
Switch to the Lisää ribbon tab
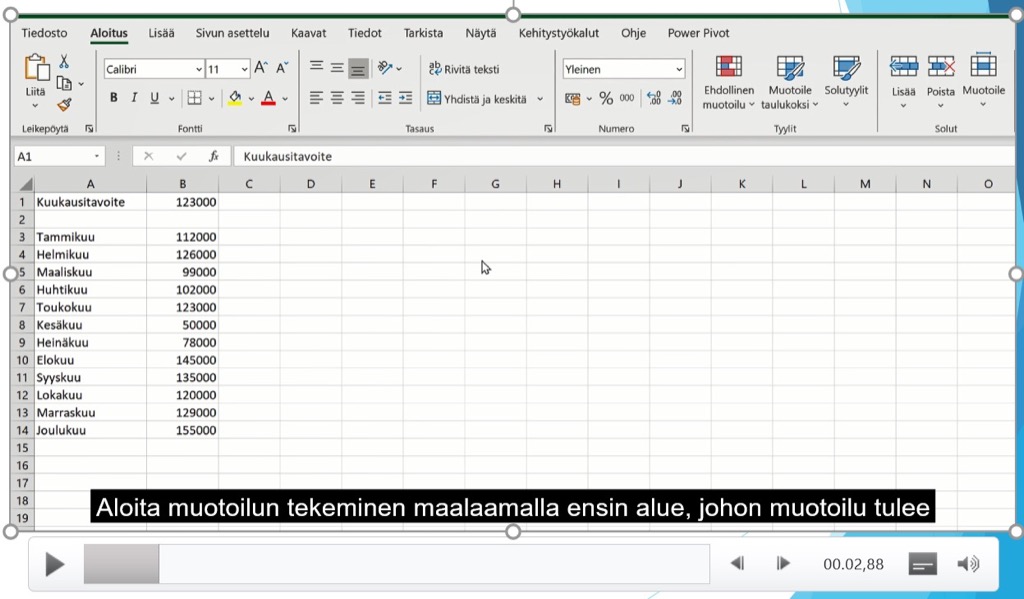161,33
